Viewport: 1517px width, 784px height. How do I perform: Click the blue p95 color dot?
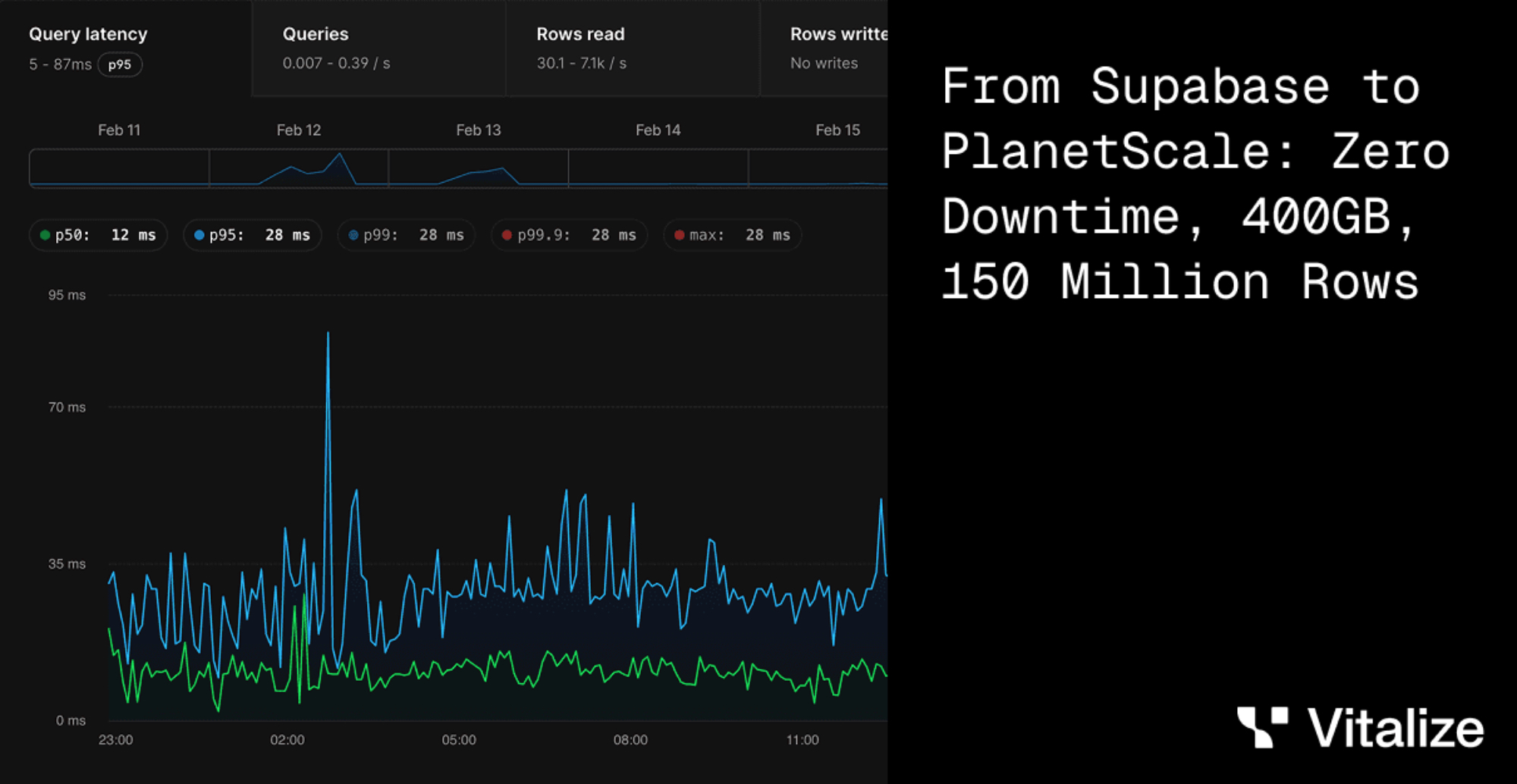(199, 235)
